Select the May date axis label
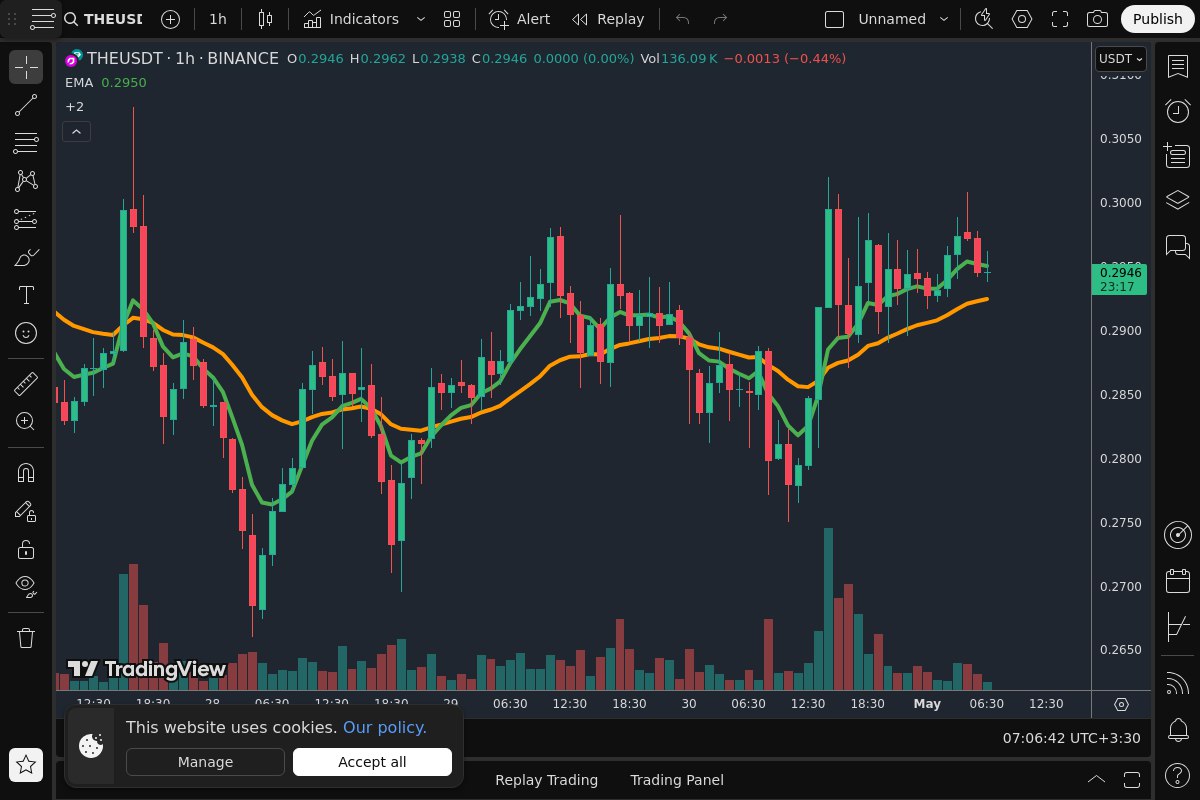The width and height of the screenshot is (1200, 800). click(x=927, y=704)
